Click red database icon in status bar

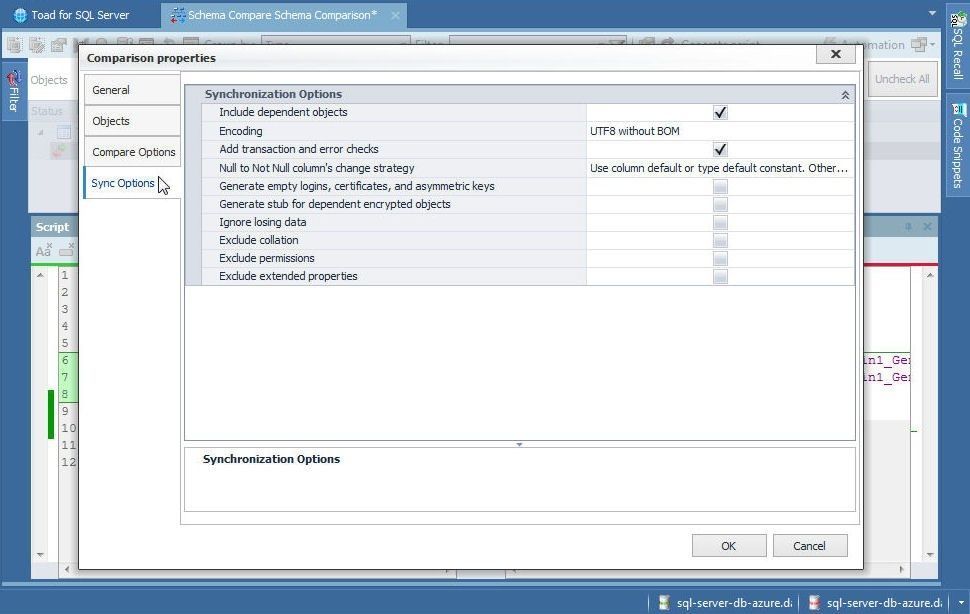click(814, 602)
